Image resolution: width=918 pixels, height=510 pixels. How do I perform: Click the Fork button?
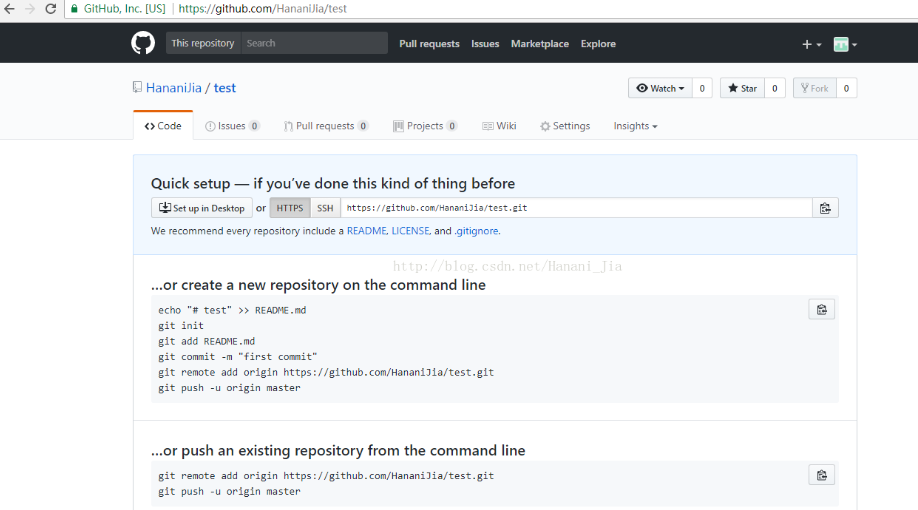(x=815, y=88)
